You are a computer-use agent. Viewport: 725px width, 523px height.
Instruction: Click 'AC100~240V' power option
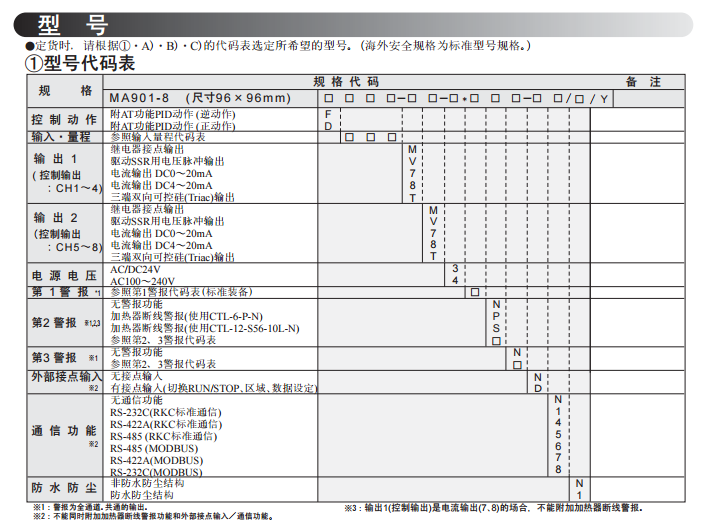[x=142, y=282]
